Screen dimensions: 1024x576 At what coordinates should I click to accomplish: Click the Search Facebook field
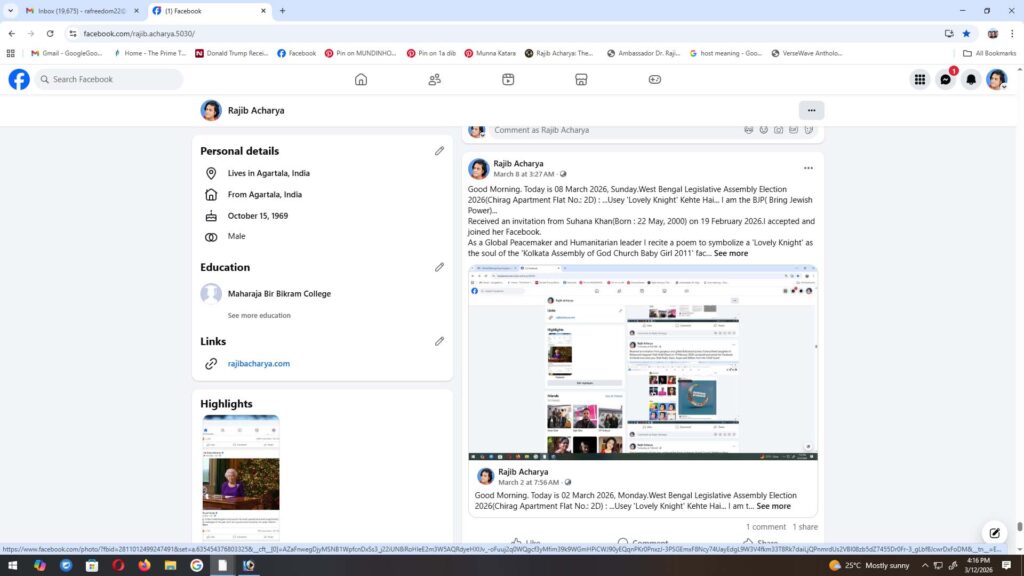tap(110, 80)
